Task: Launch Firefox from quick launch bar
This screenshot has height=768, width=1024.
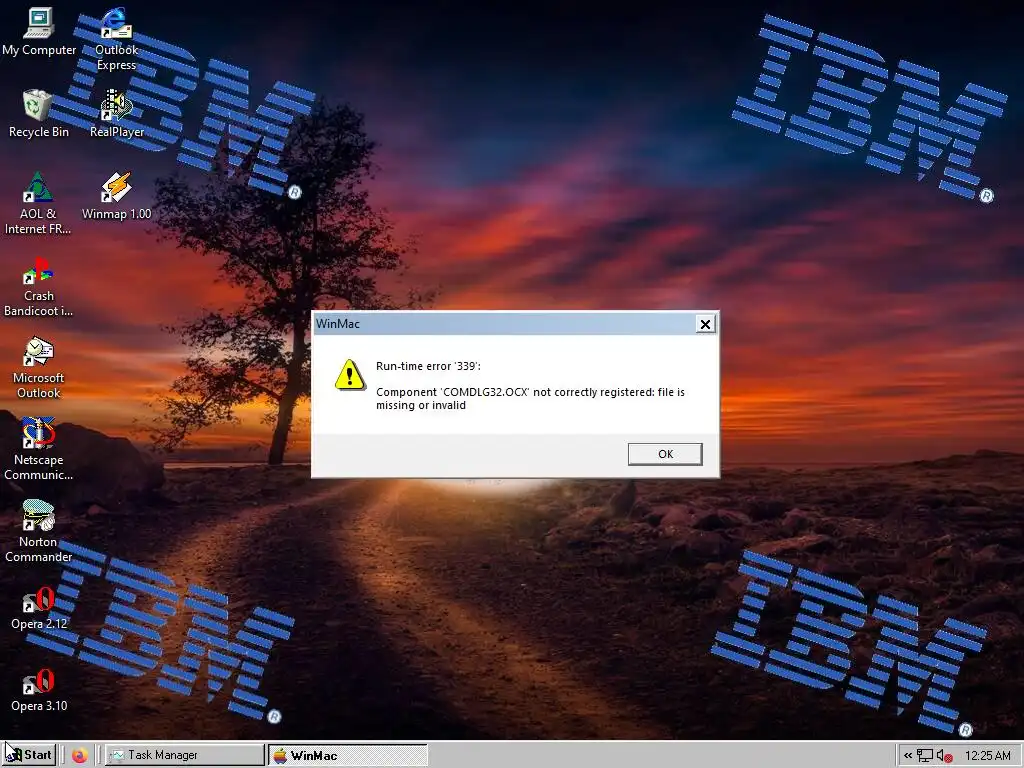Action: click(80, 756)
